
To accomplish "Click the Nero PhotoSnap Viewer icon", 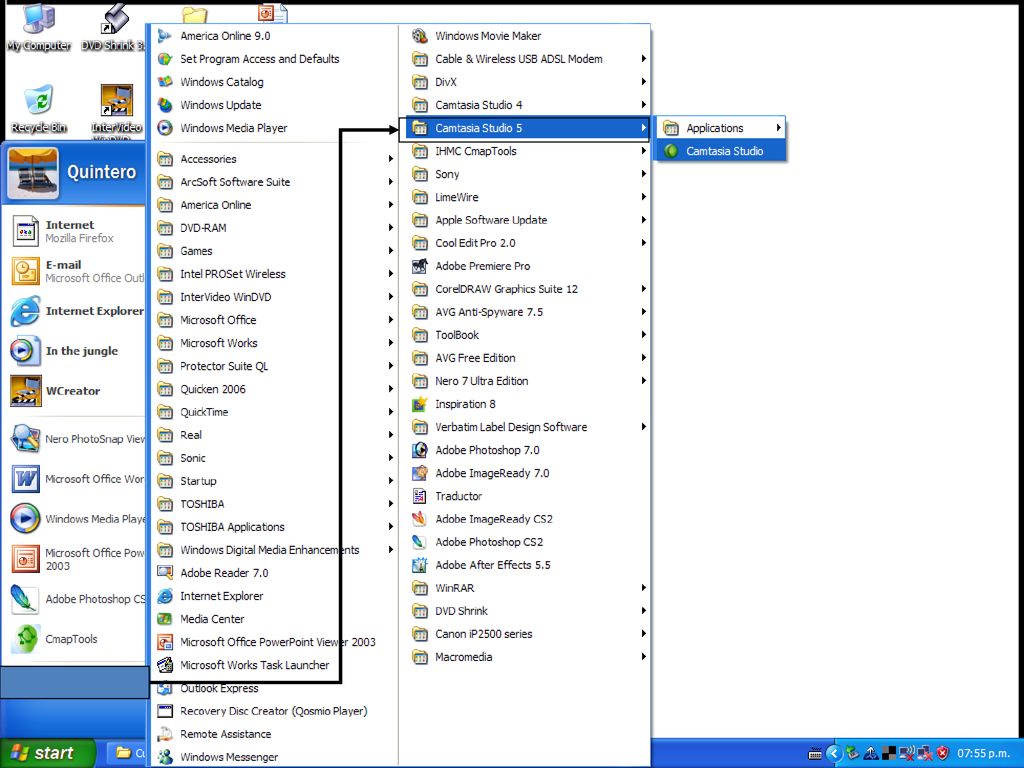I will pos(25,438).
